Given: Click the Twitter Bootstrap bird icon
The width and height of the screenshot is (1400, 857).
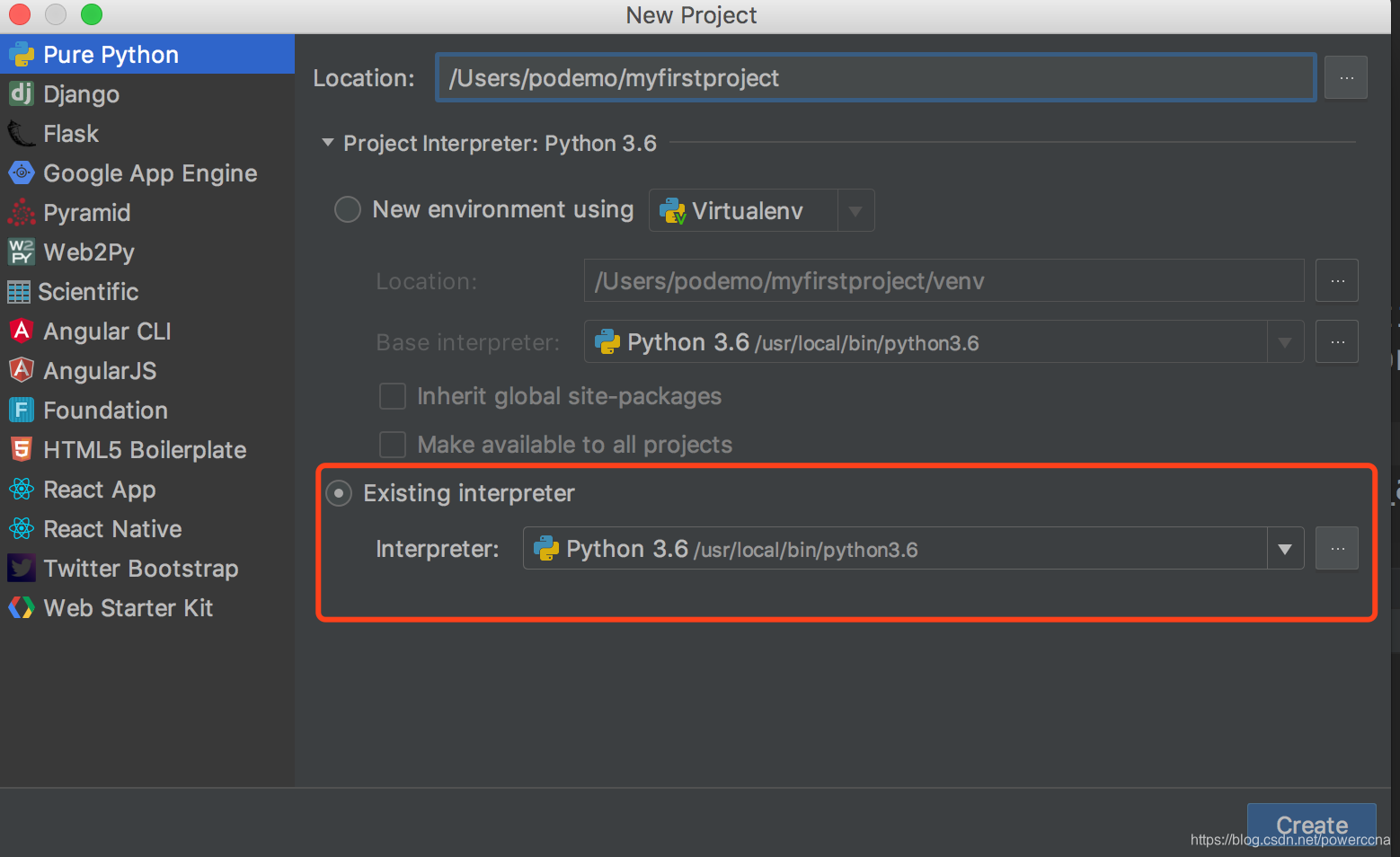Looking at the screenshot, I should pos(22,568).
